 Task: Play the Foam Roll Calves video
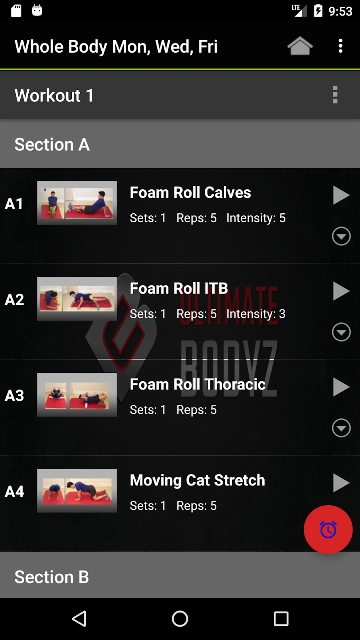tap(341, 195)
